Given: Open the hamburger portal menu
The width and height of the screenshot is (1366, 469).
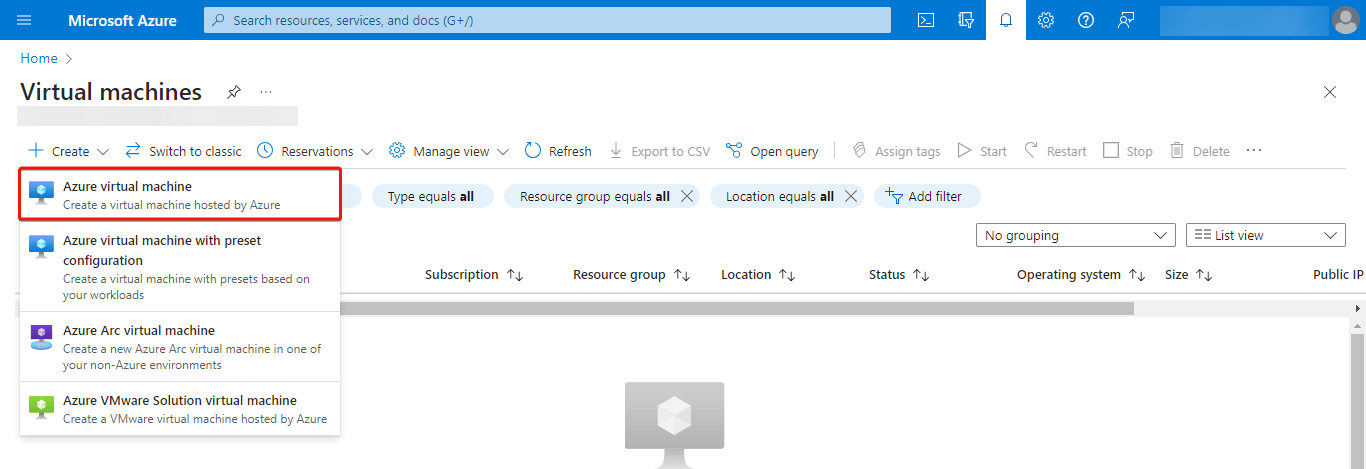Looking at the screenshot, I should tap(25, 20).
